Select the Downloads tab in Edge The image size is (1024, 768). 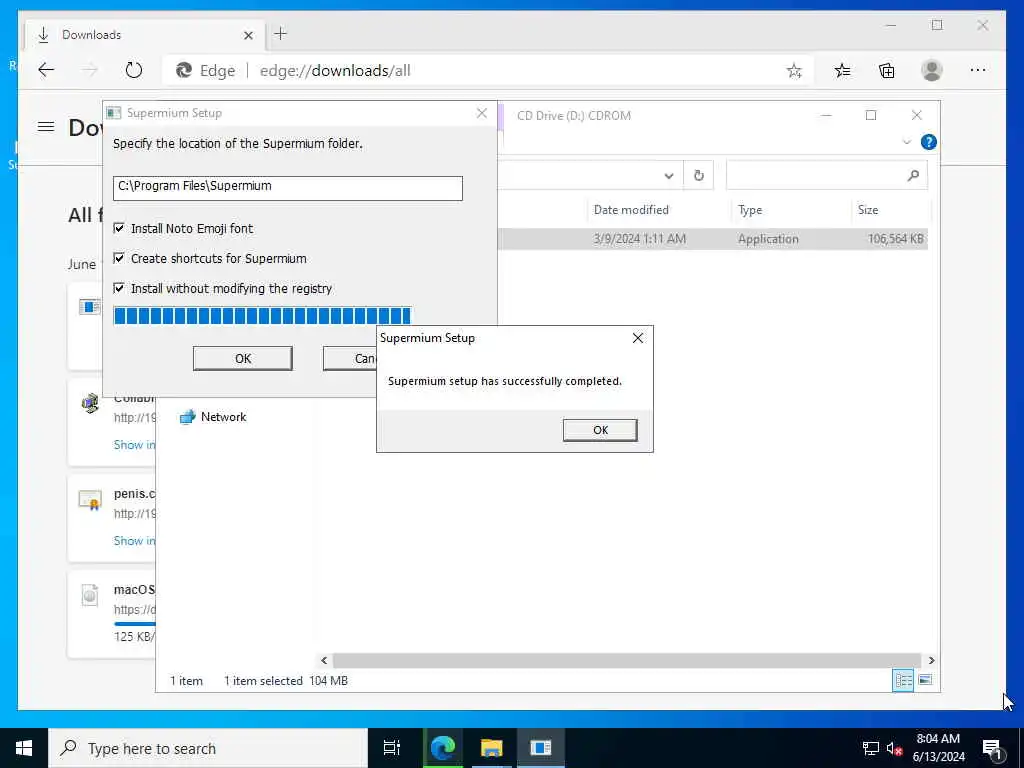(x=145, y=35)
